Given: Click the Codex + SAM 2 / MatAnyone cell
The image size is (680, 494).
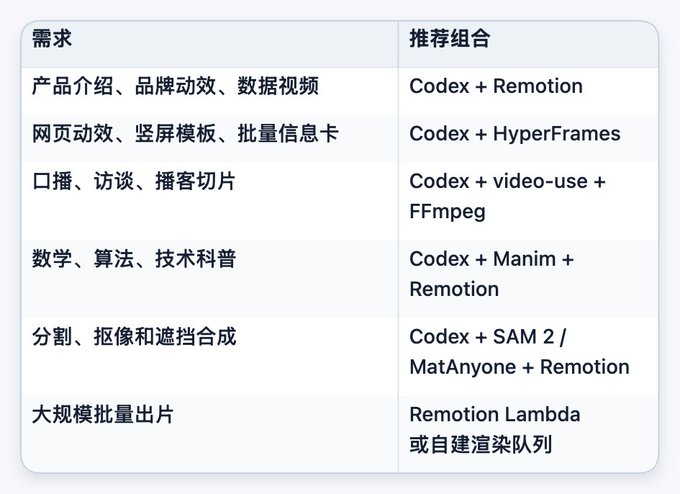Looking at the screenshot, I should pos(528,357).
